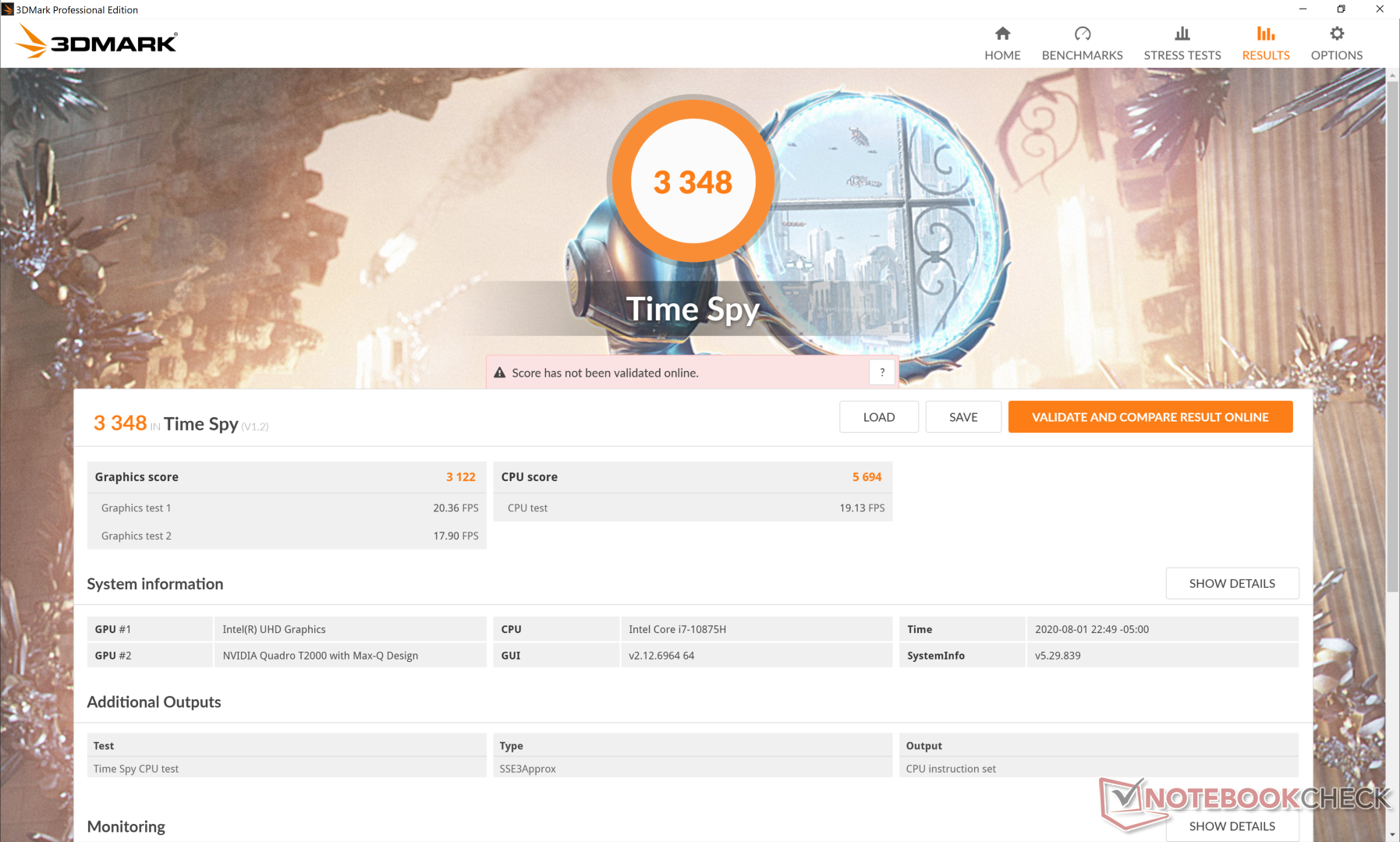Select the RESULTS tab

1266,44
